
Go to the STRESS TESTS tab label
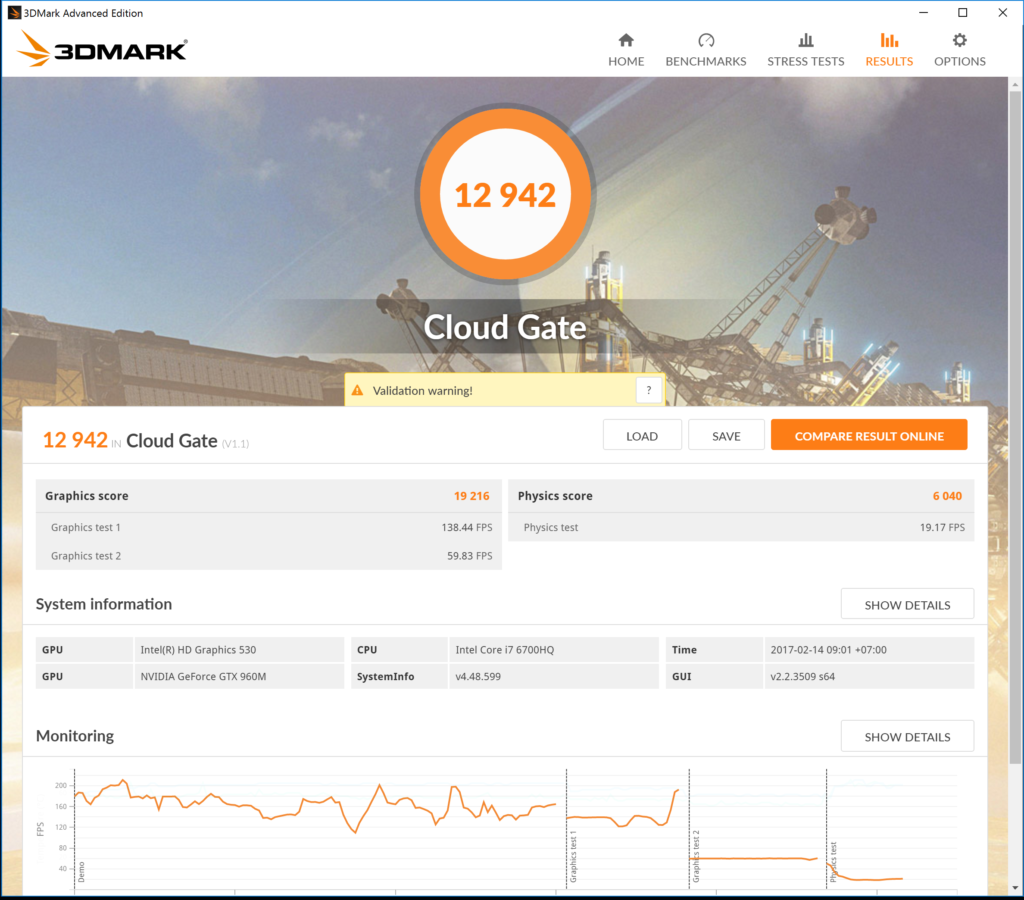click(x=805, y=62)
